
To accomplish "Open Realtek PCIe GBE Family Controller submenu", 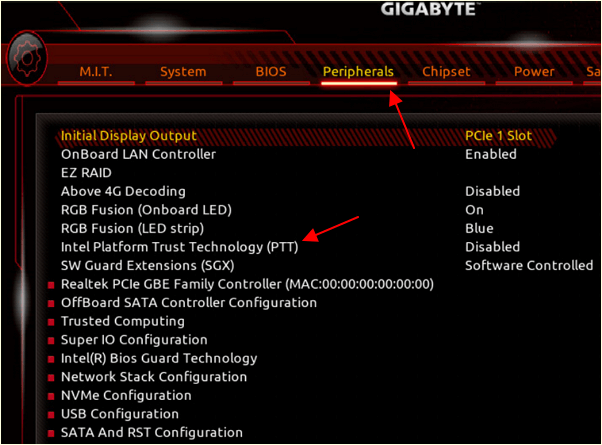I will point(247,285).
